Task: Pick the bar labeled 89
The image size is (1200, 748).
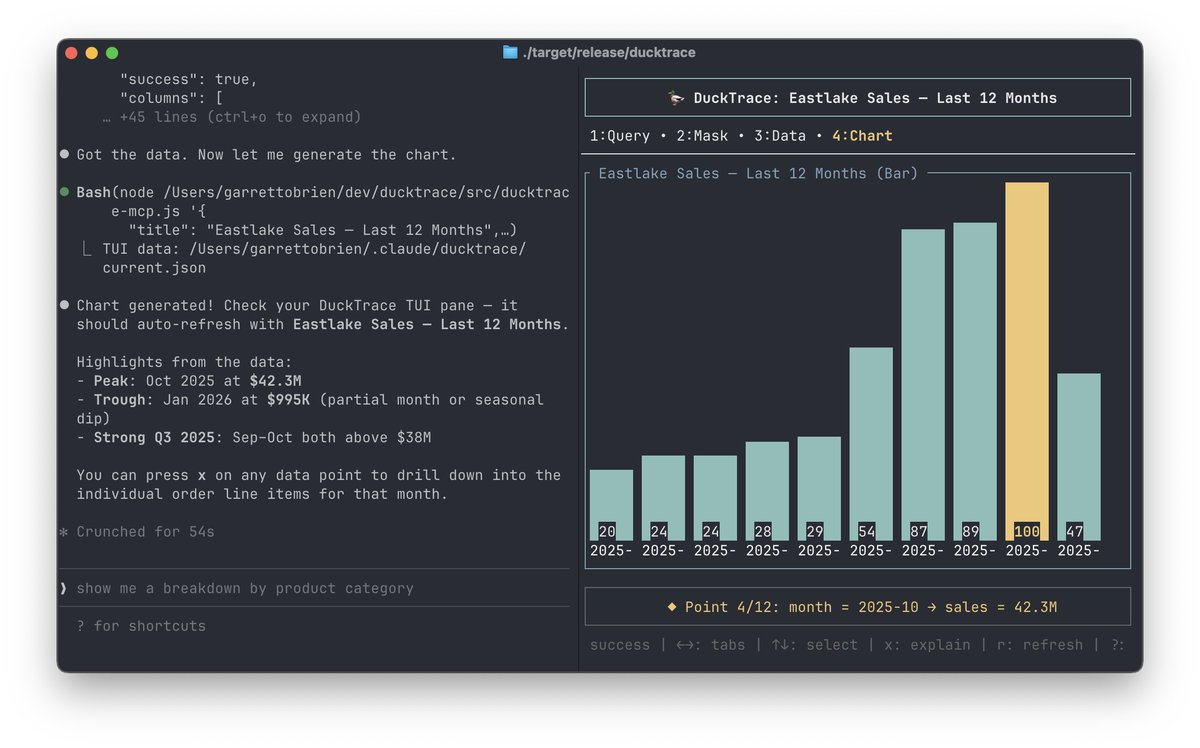Action: pyautogui.click(x=975, y=382)
